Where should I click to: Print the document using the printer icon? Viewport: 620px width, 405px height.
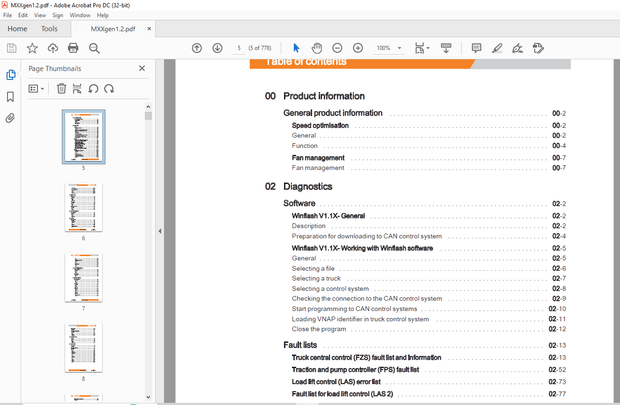73,48
